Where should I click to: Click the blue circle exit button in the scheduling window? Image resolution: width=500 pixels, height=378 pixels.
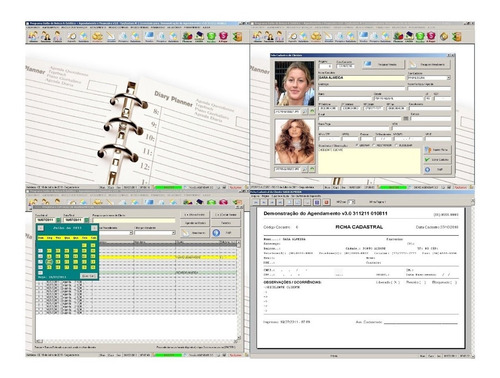click(226, 233)
